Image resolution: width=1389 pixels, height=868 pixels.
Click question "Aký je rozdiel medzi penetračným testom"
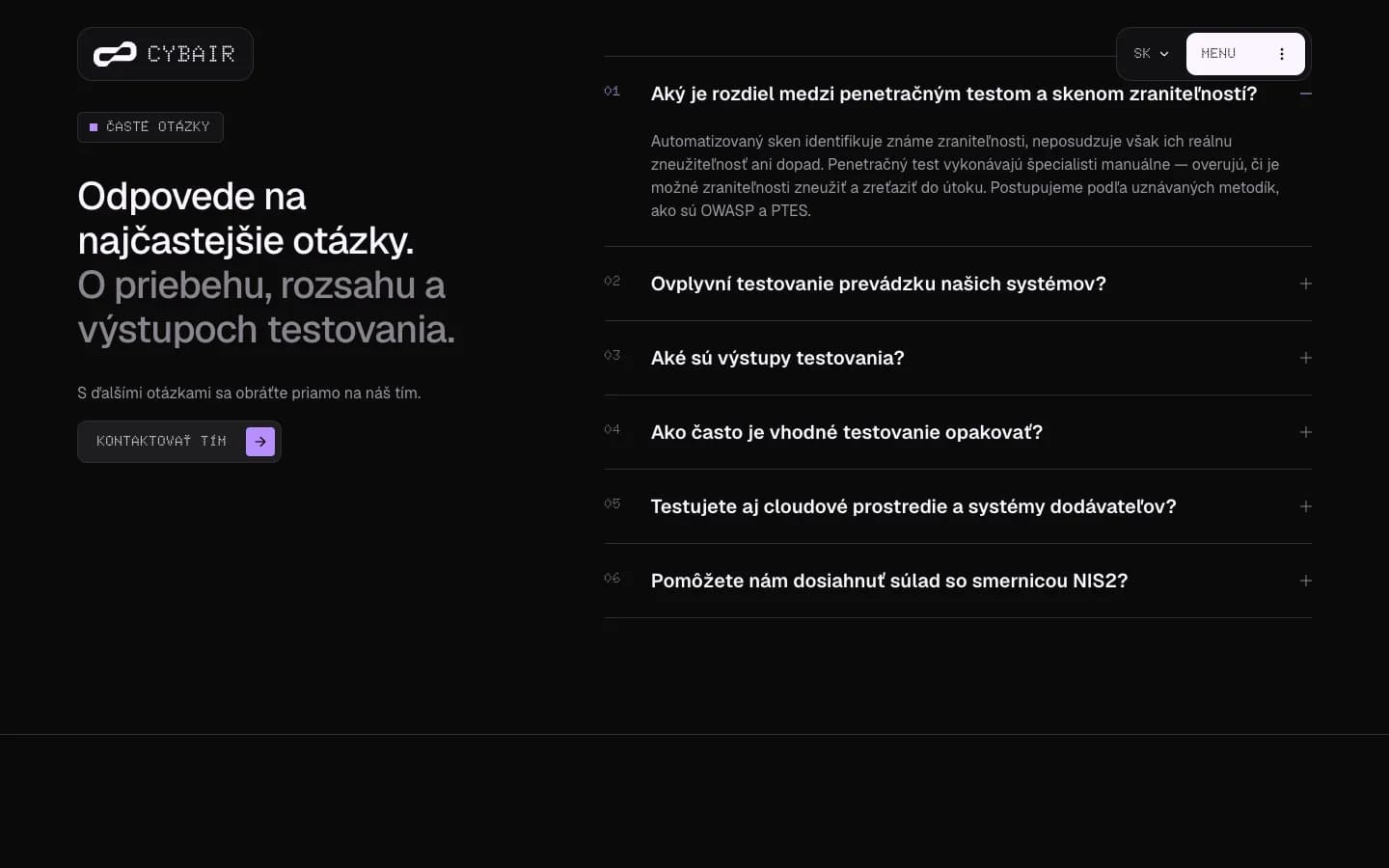point(954,94)
